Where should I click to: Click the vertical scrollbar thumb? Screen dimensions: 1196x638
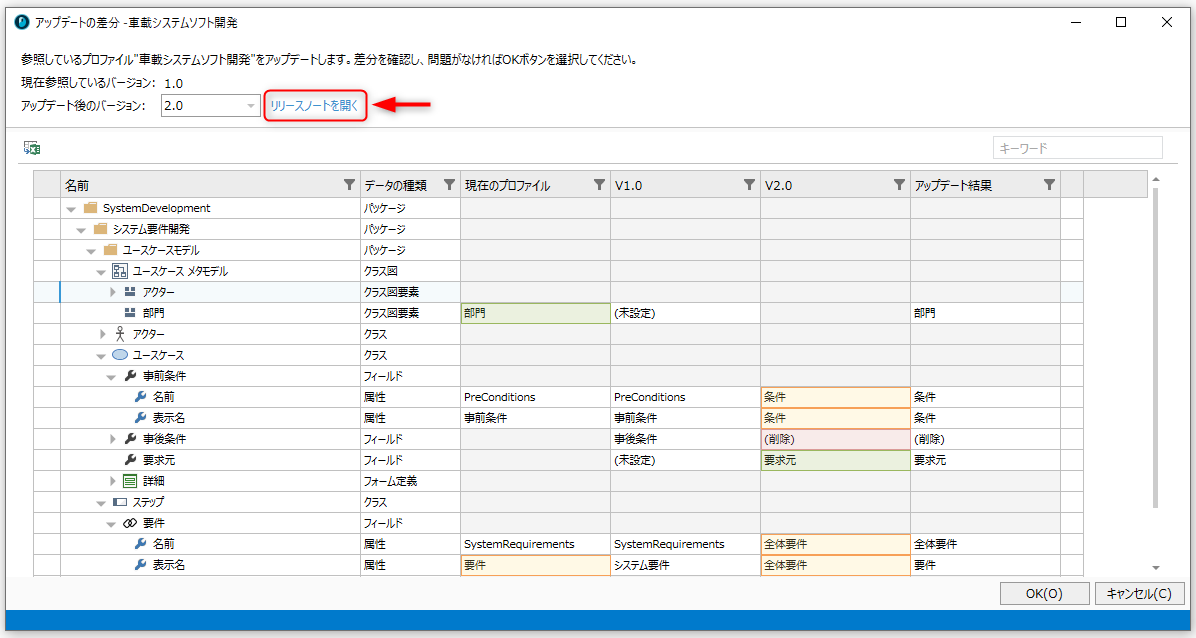click(x=1156, y=348)
